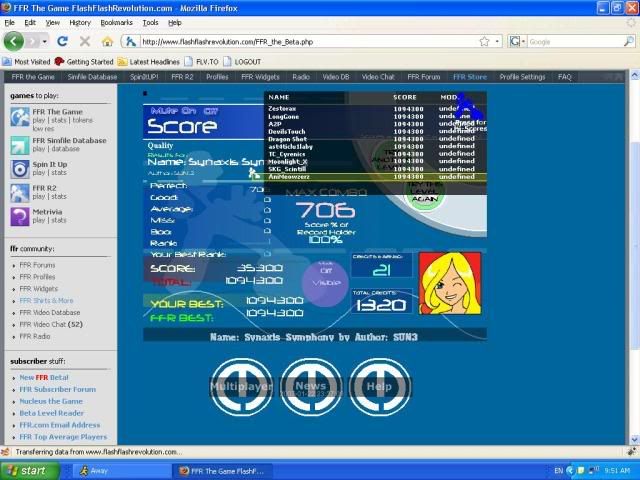Open the News round button
The width and height of the screenshot is (640, 480).
(x=310, y=385)
